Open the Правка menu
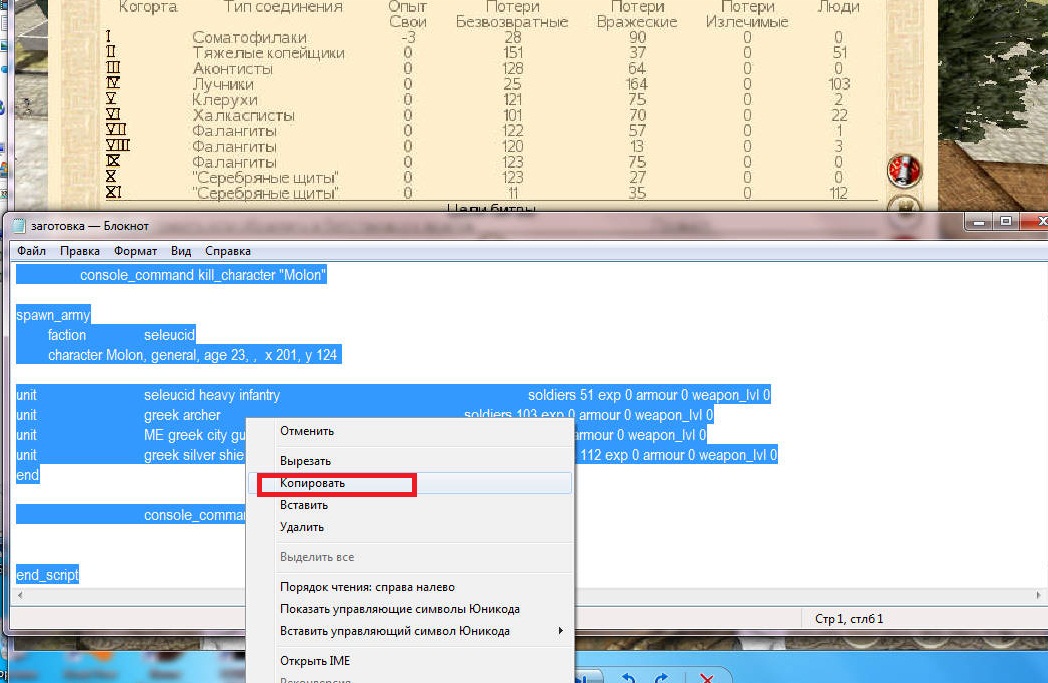Screen dimensions: 1048x683 (x=79, y=251)
